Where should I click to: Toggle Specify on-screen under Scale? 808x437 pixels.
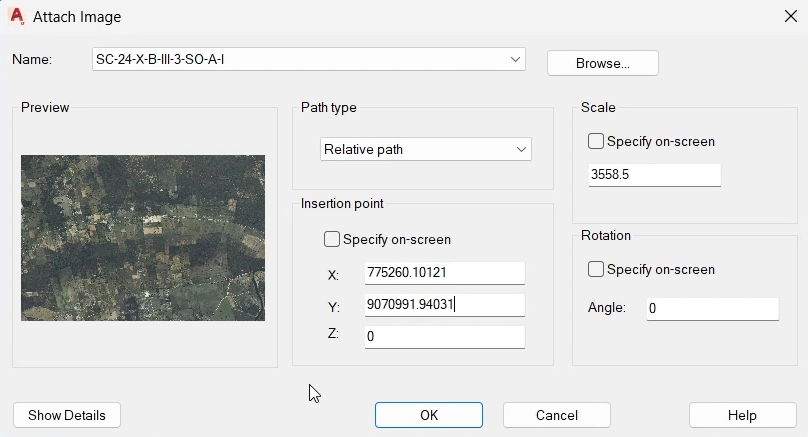(596, 142)
